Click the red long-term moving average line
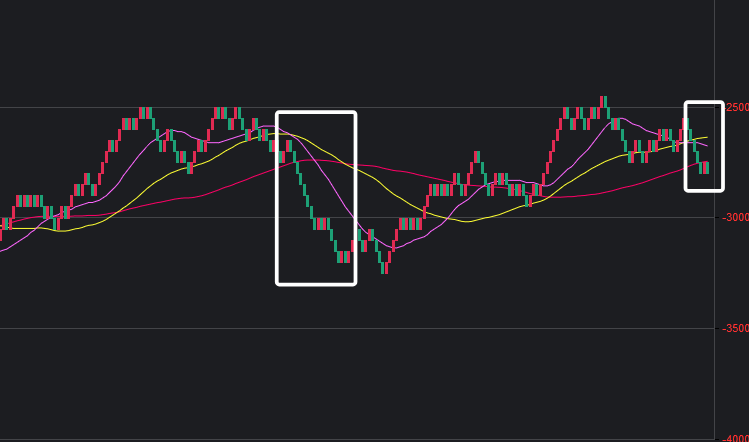 (200, 196)
